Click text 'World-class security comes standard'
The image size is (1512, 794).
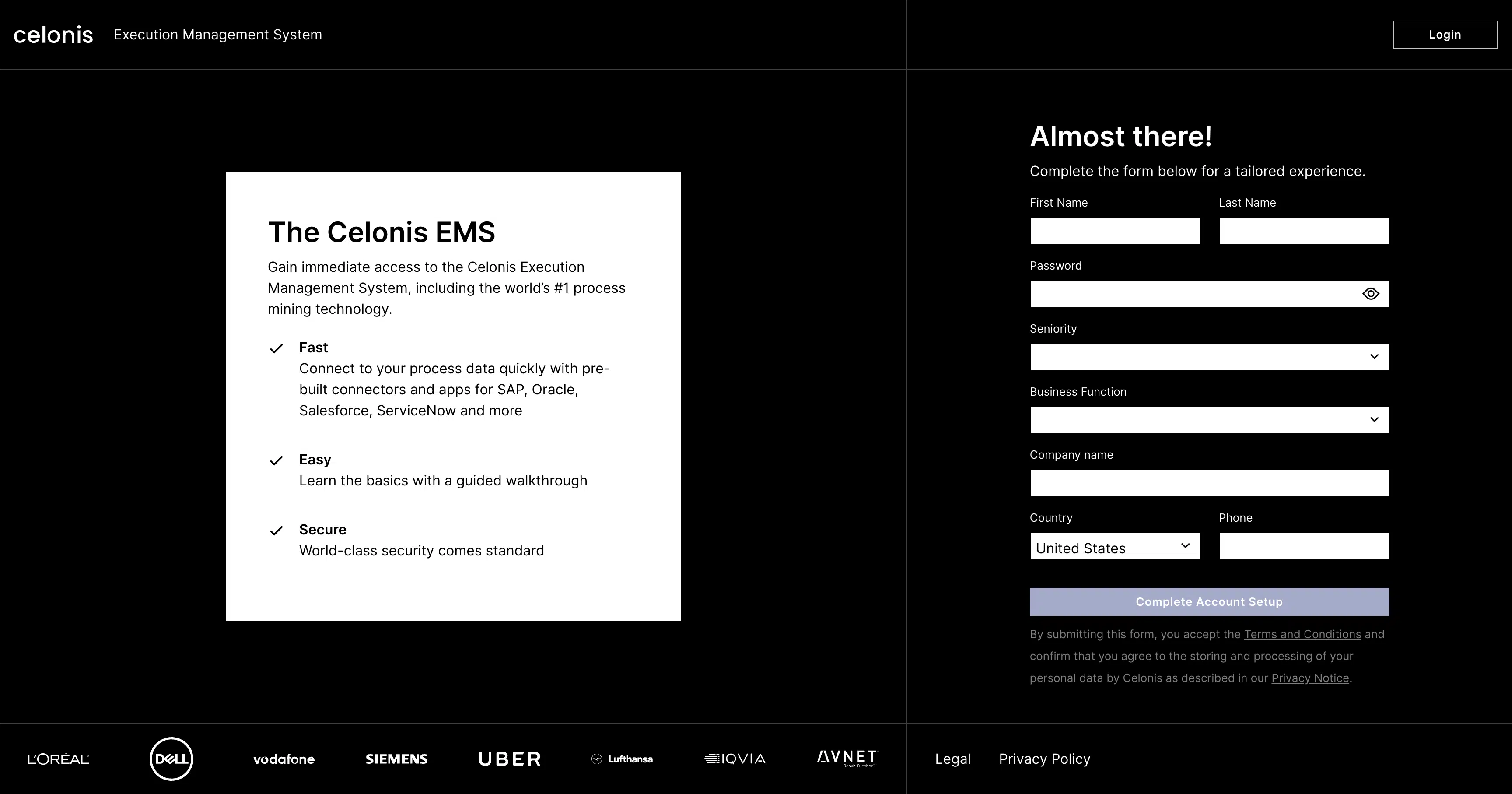pos(421,551)
